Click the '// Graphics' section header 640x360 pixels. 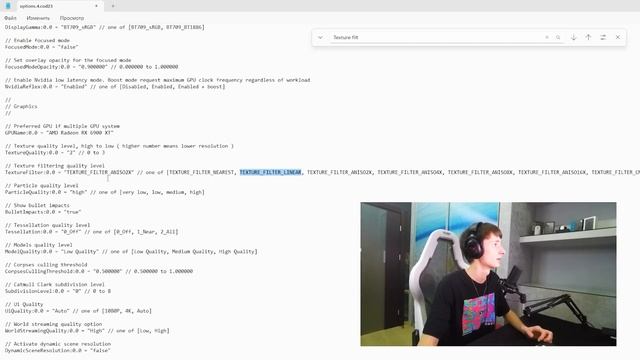point(21,106)
